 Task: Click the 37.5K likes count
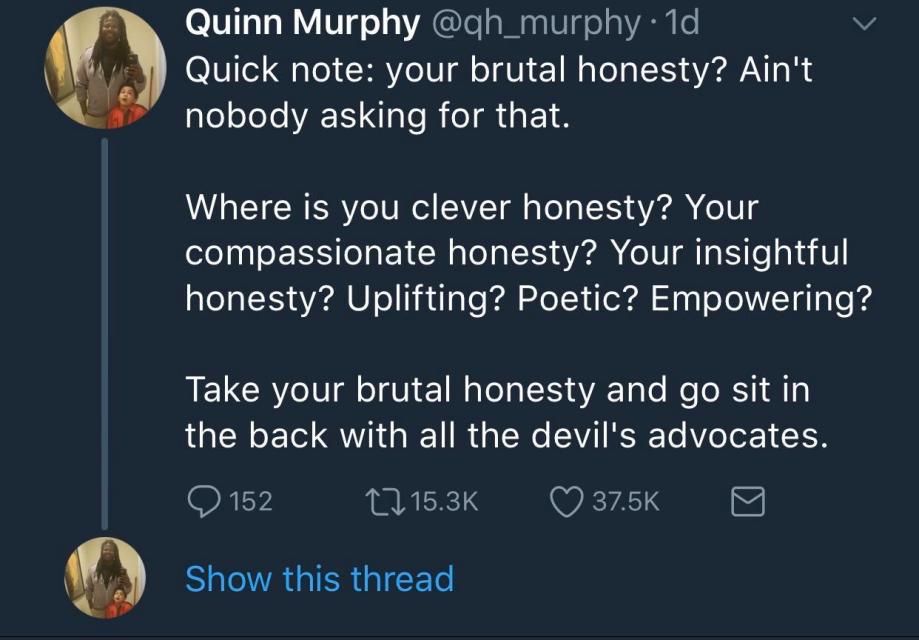coord(625,501)
